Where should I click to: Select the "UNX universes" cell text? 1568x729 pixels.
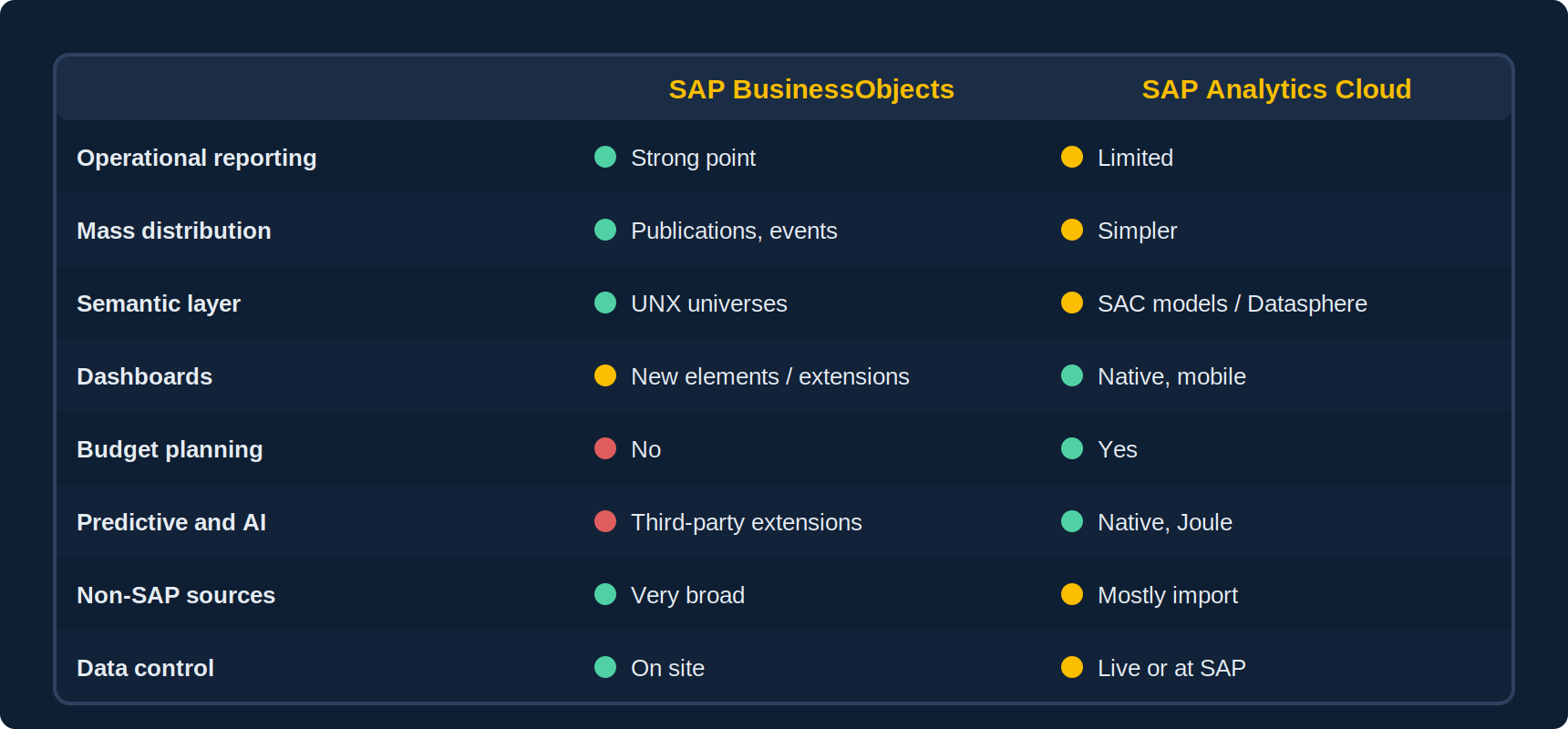click(709, 303)
